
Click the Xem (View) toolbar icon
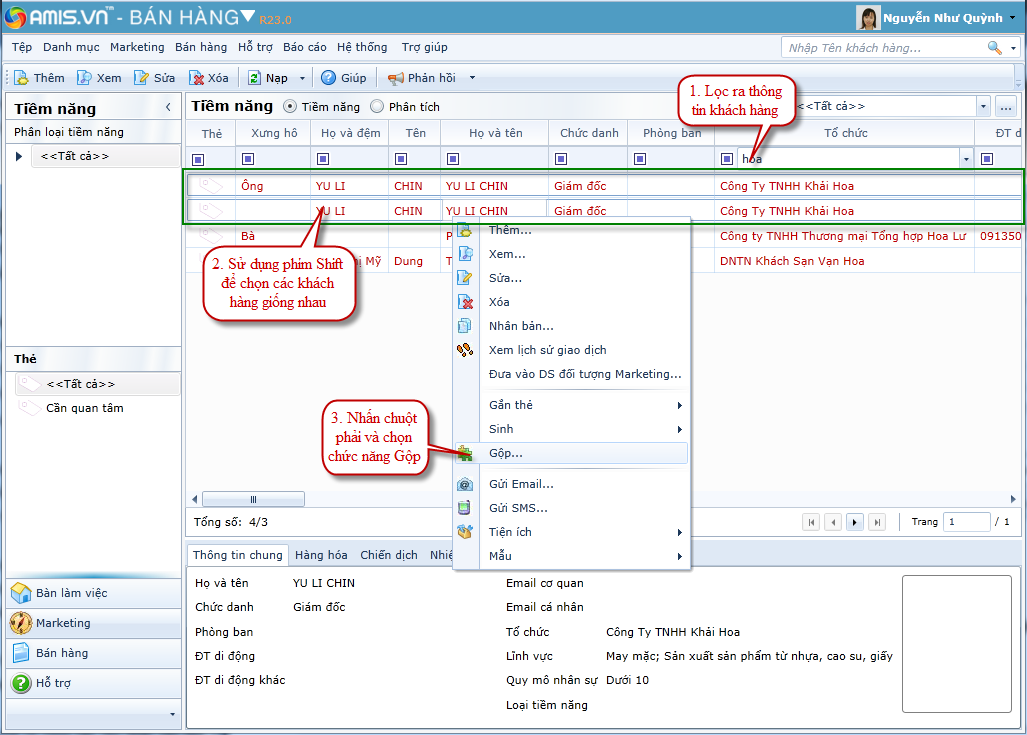click(84, 78)
